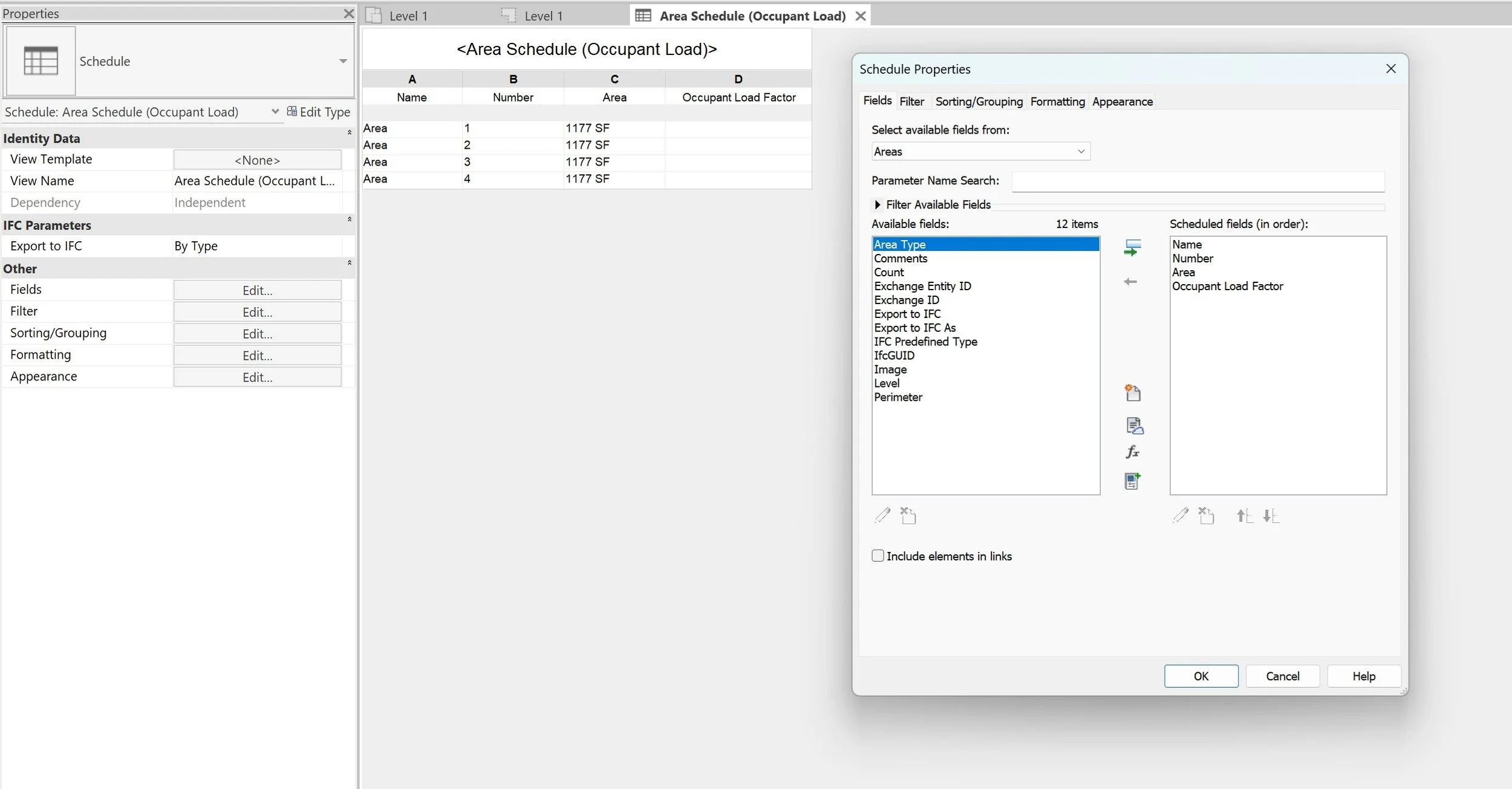This screenshot has height=789, width=1512.
Task: Switch to the Formatting tab
Action: tap(1057, 102)
